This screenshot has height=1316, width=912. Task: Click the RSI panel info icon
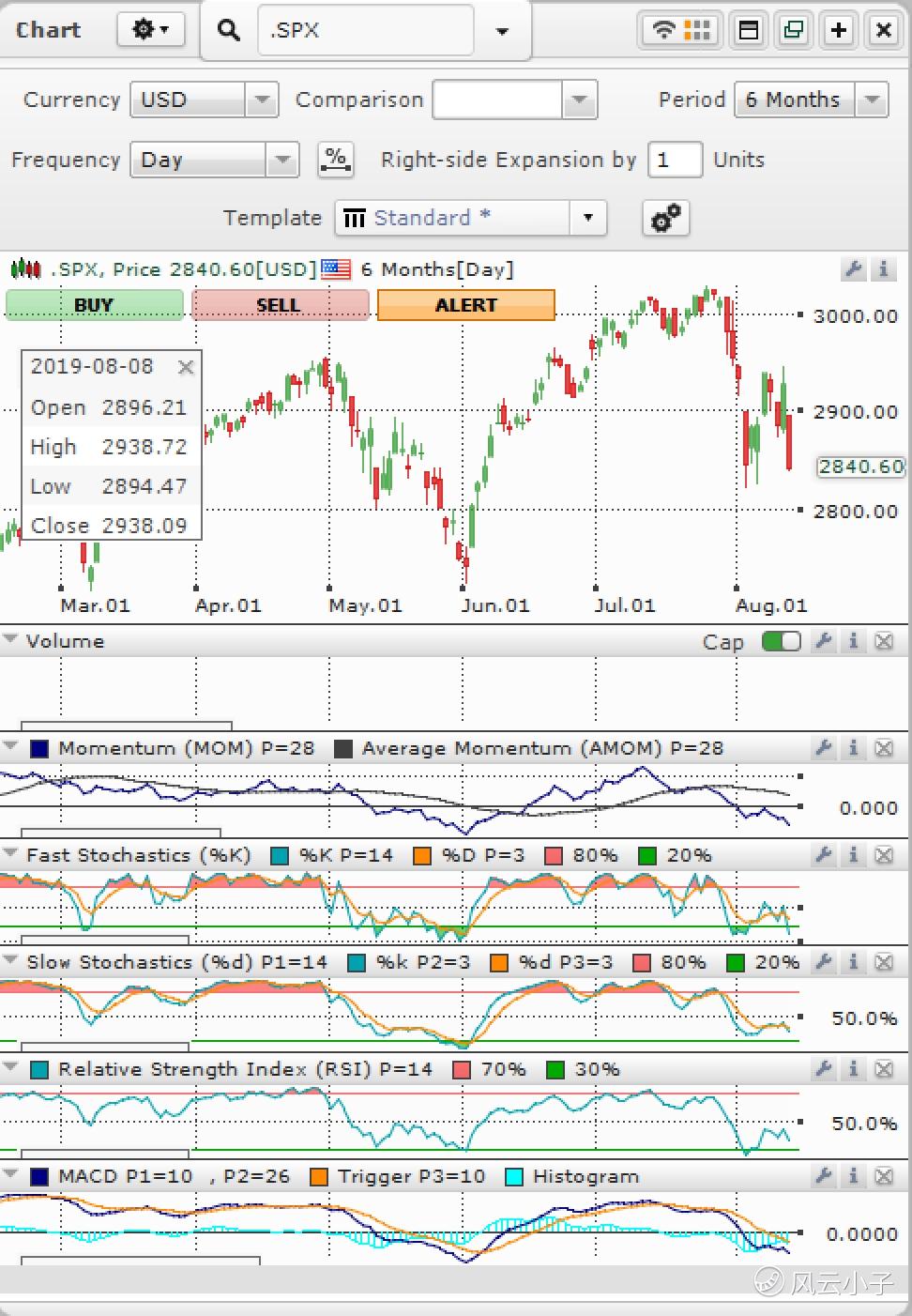pyautogui.click(x=854, y=1069)
